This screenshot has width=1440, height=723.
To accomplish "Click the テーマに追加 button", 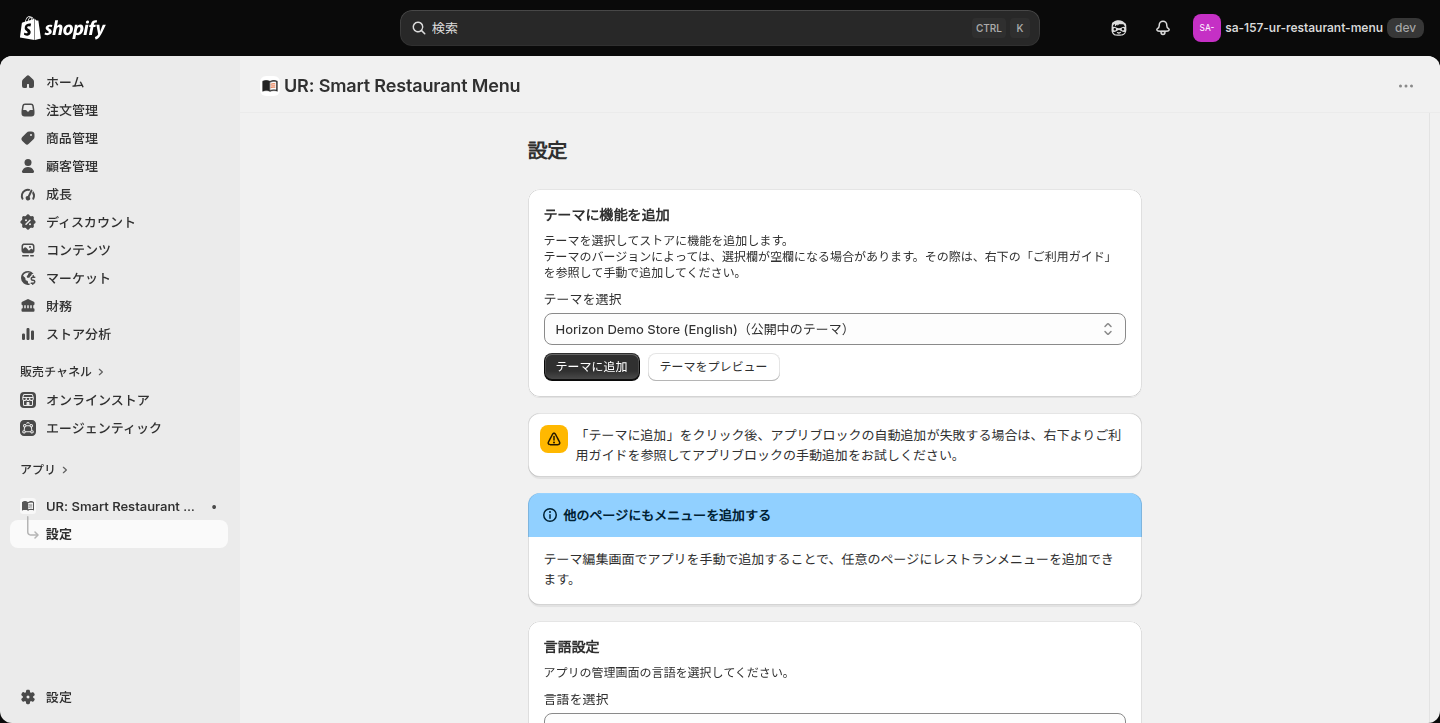I will tap(592, 367).
